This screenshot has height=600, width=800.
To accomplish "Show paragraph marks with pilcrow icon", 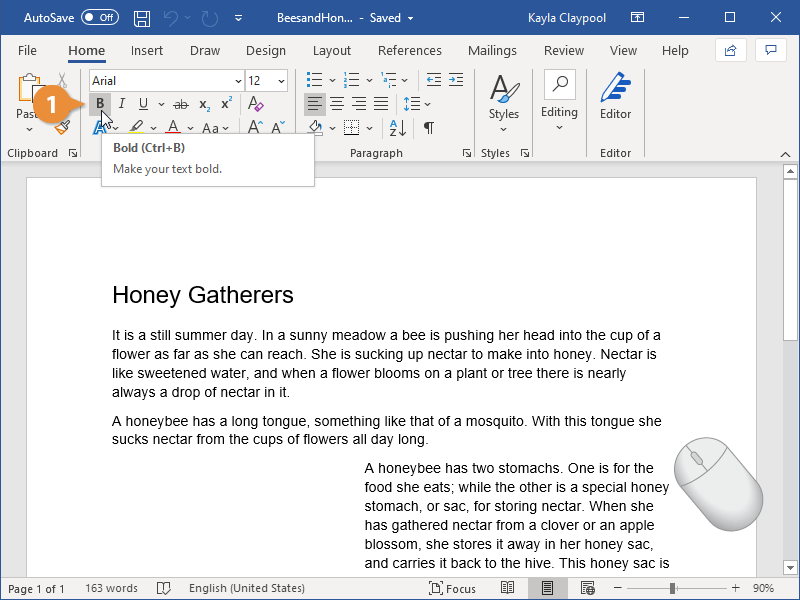I will click(429, 128).
